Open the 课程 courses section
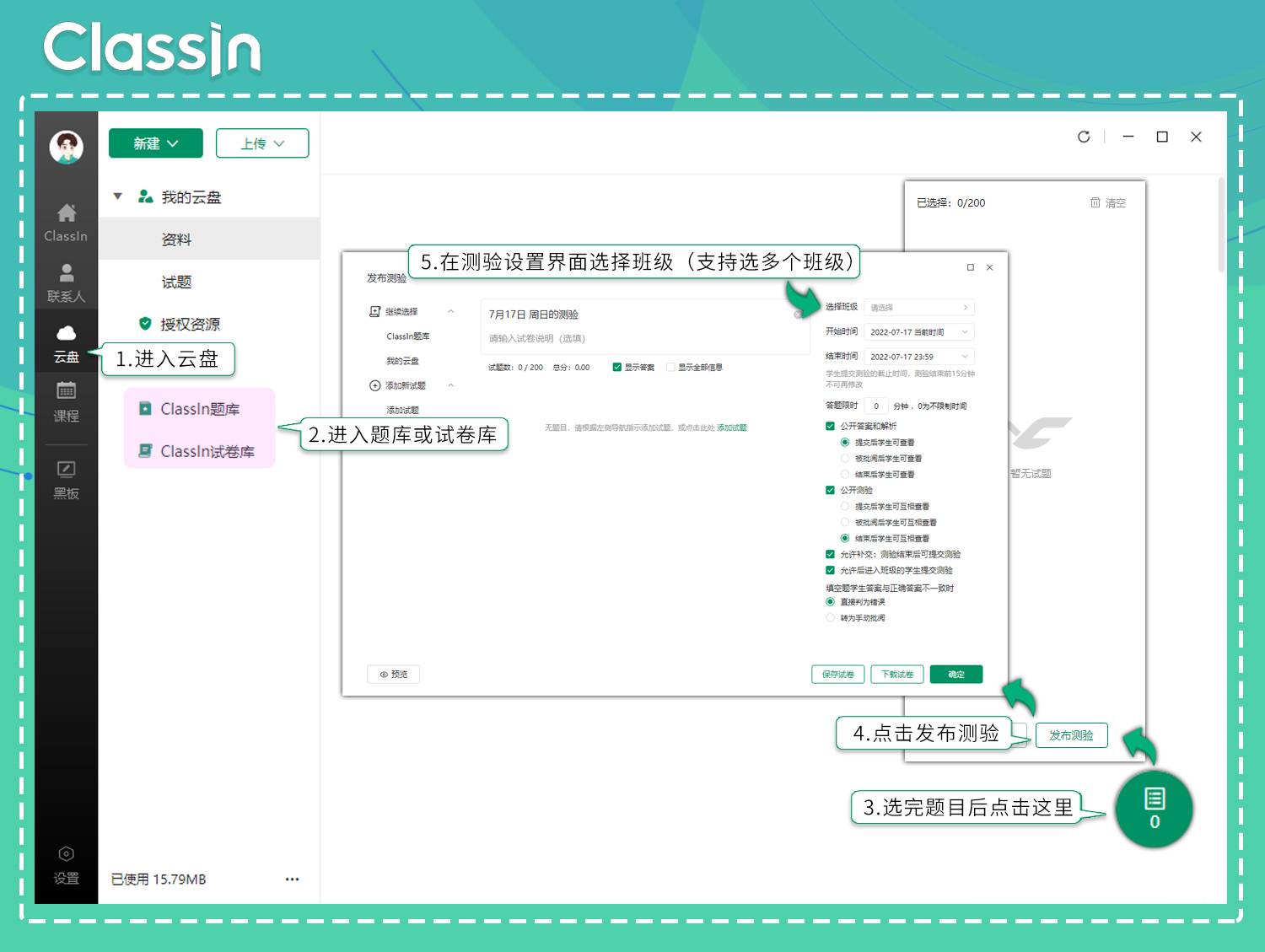This screenshot has height=952, width=1265. 66,402
